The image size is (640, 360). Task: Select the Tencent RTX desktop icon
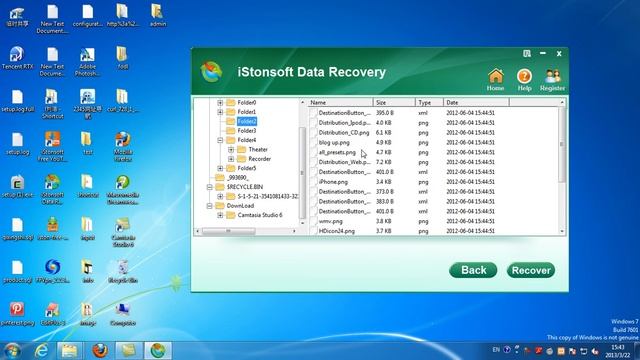pos(17,58)
